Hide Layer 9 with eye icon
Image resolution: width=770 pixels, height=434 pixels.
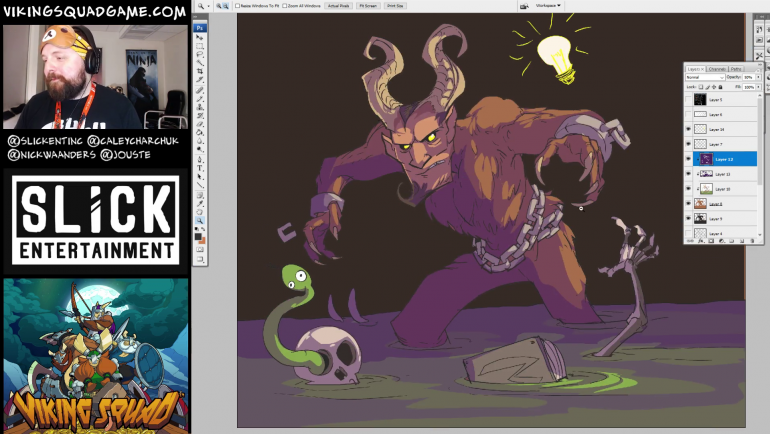point(688,218)
